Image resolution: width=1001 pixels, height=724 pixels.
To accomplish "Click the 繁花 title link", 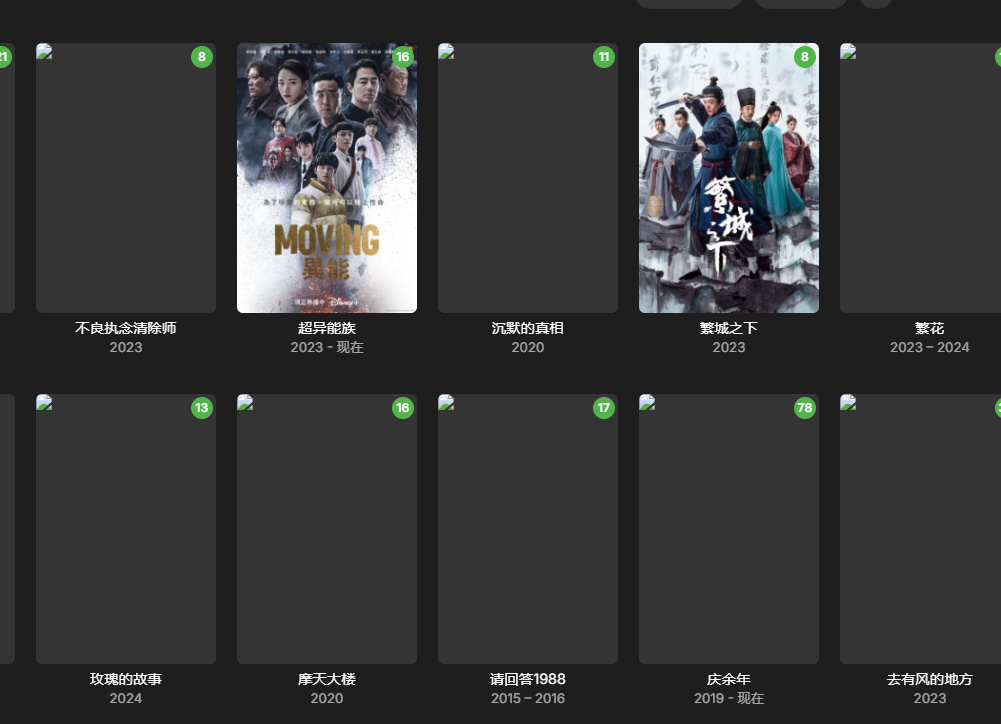I will coord(930,328).
